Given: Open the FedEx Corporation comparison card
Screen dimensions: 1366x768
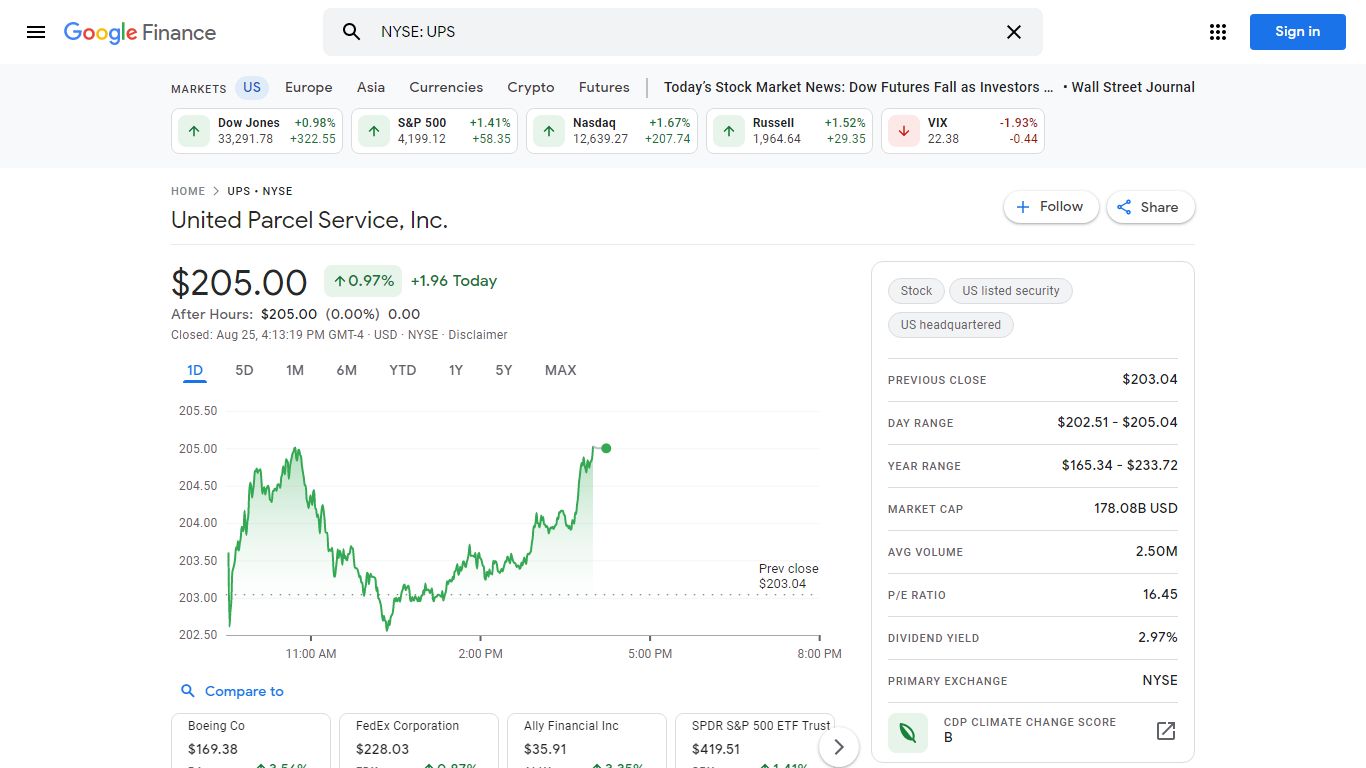Looking at the screenshot, I should click(x=418, y=740).
